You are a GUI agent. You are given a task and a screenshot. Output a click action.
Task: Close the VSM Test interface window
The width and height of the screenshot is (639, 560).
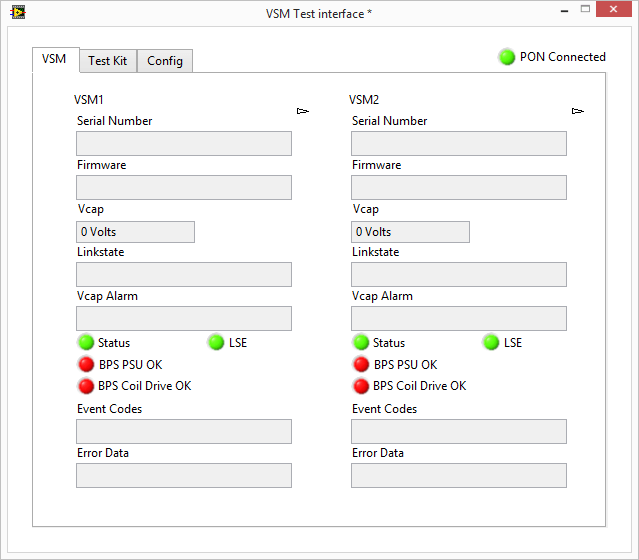click(x=613, y=9)
